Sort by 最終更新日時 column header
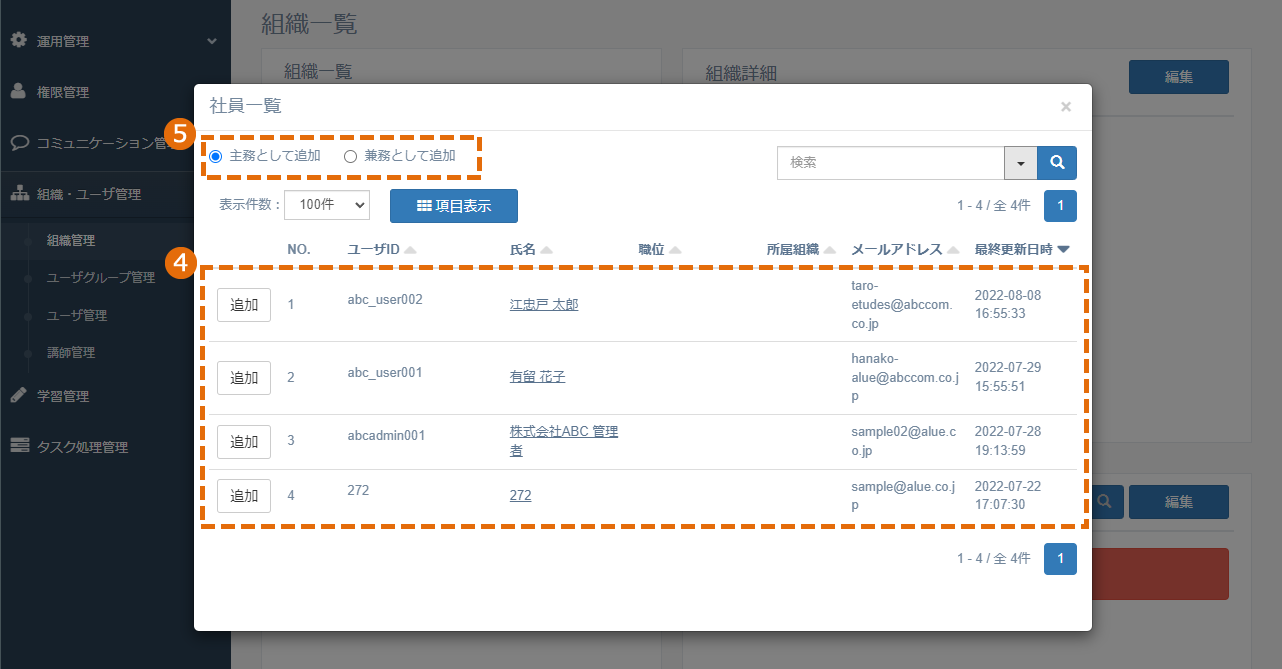The width and height of the screenshot is (1282, 669). tap(1022, 249)
